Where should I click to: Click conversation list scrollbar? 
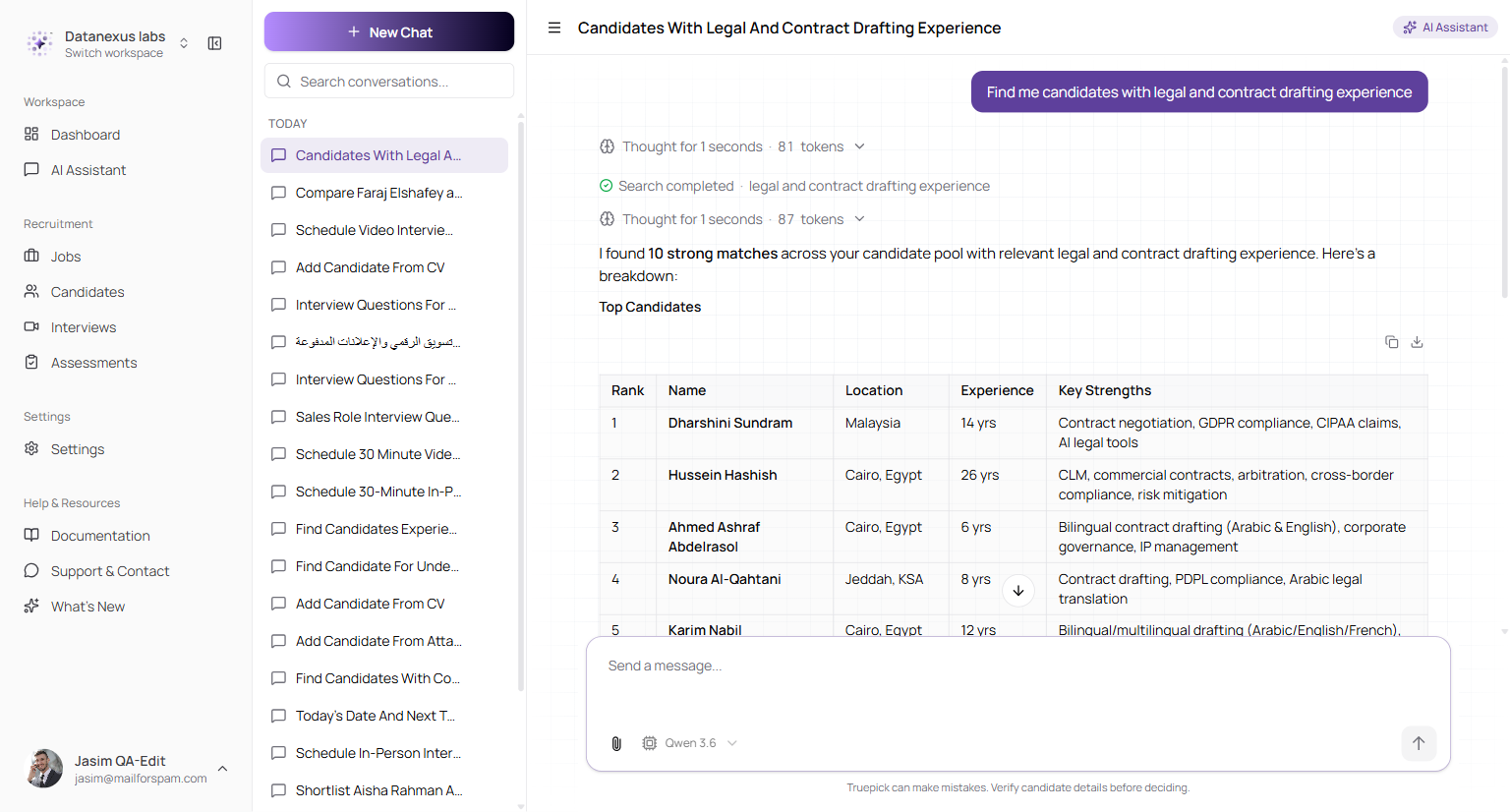tap(521, 405)
